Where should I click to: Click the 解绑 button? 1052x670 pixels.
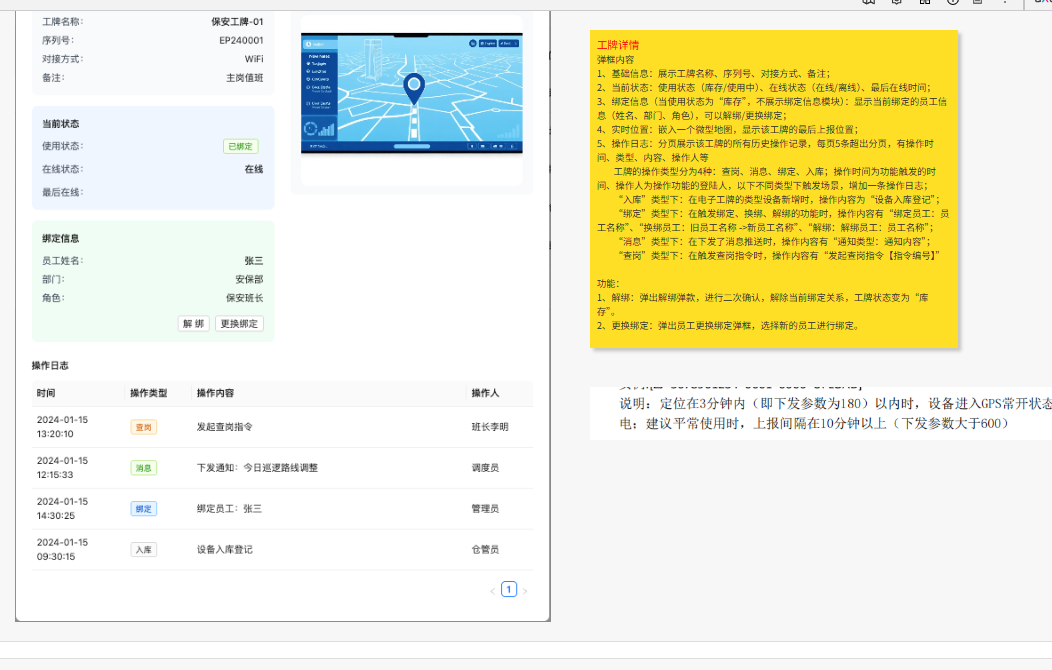(x=193, y=323)
